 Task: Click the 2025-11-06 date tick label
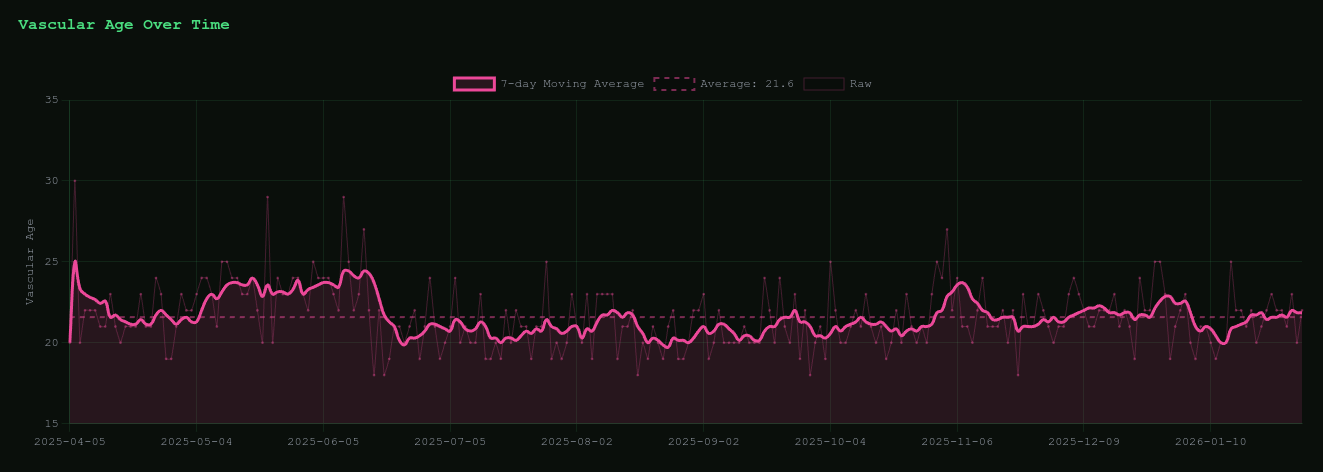(957, 440)
